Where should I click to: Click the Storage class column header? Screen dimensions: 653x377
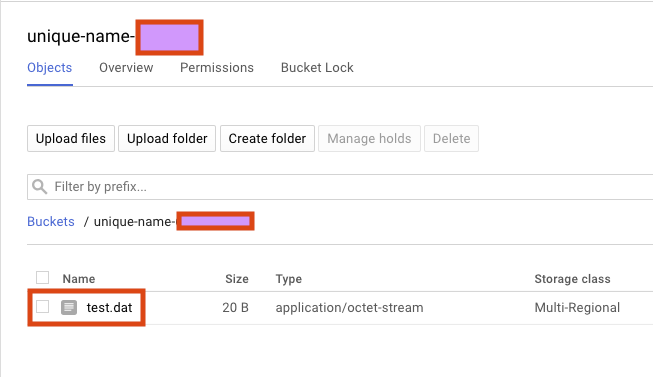click(573, 279)
